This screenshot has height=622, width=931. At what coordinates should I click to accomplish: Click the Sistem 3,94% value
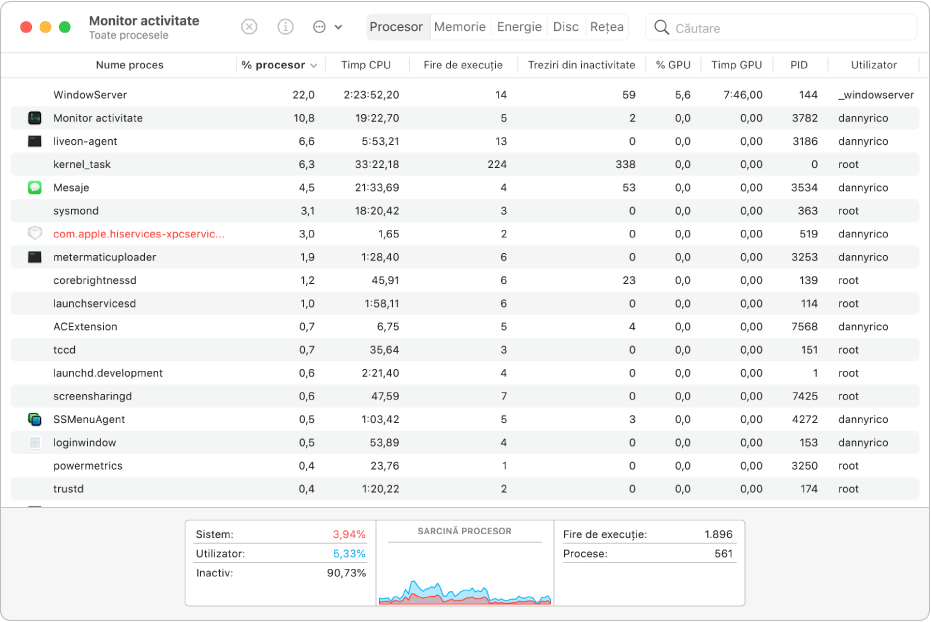coord(349,534)
